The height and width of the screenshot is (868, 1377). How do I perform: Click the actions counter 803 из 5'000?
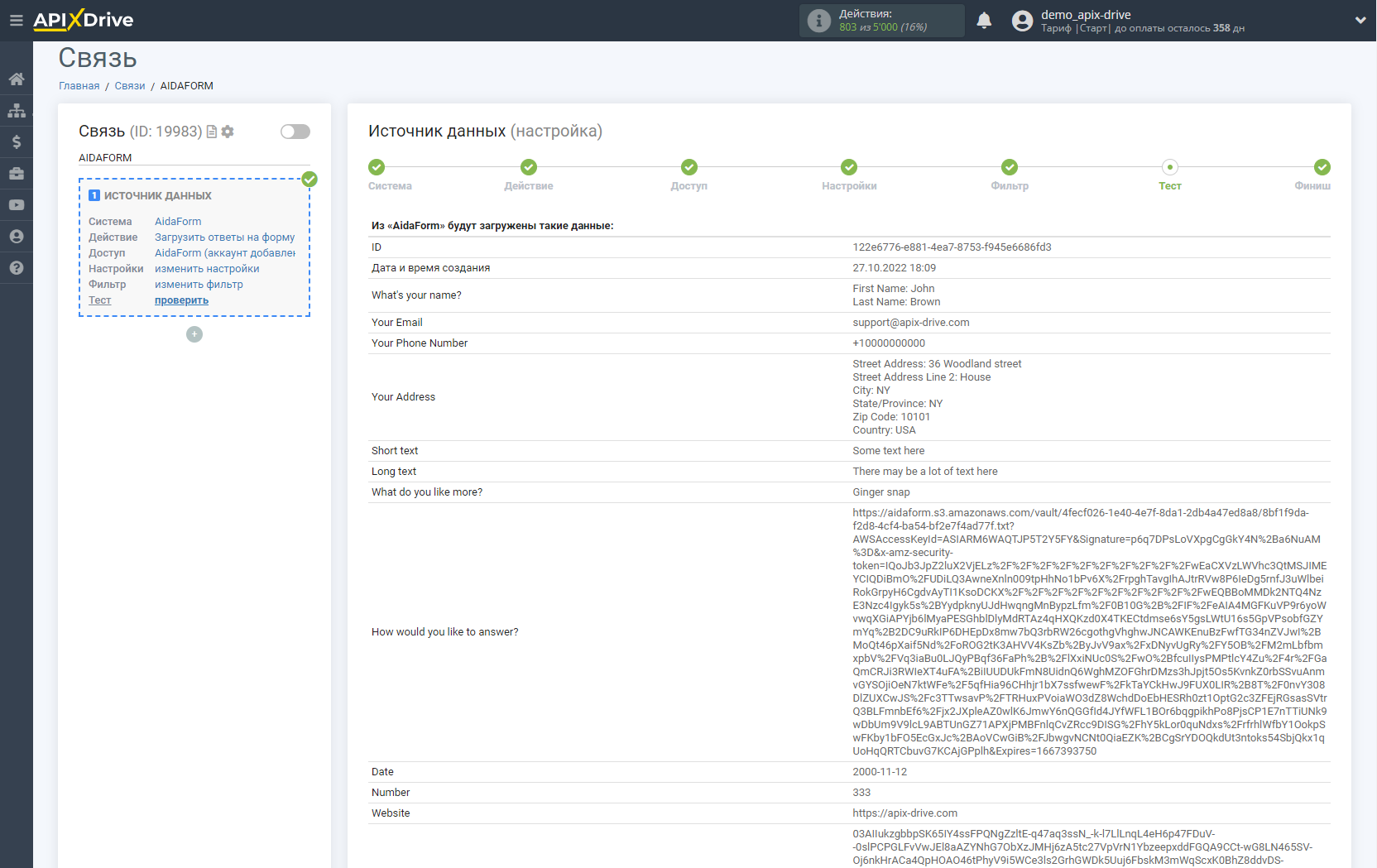pyautogui.click(x=882, y=27)
